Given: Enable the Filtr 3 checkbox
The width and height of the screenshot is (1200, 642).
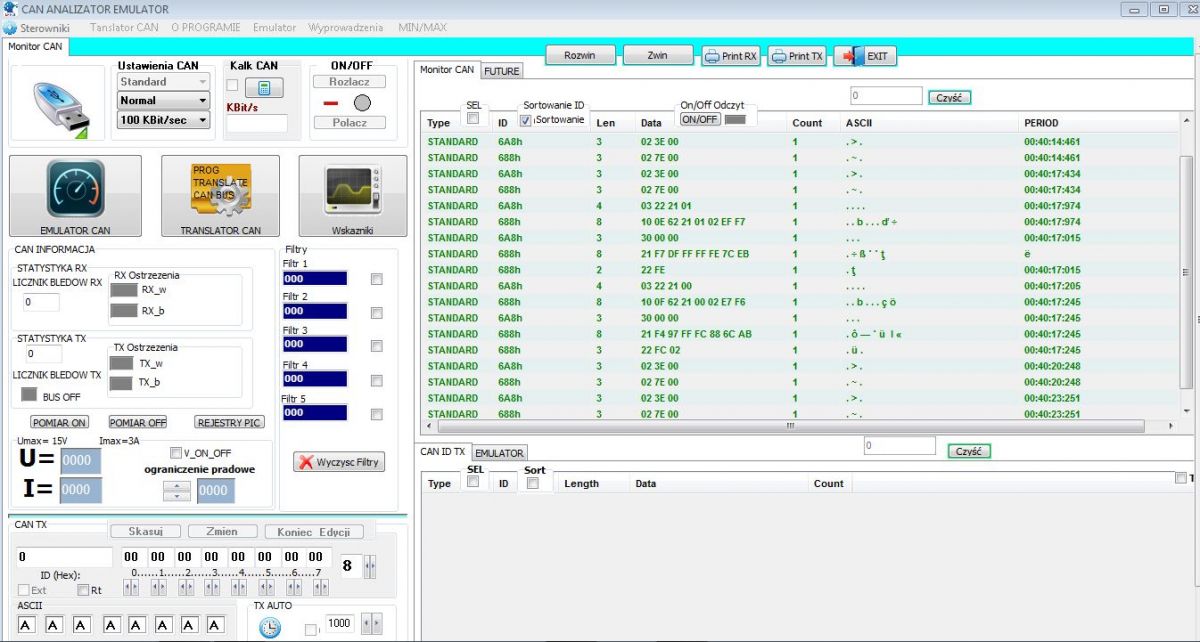Looking at the screenshot, I should pyautogui.click(x=376, y=346).
